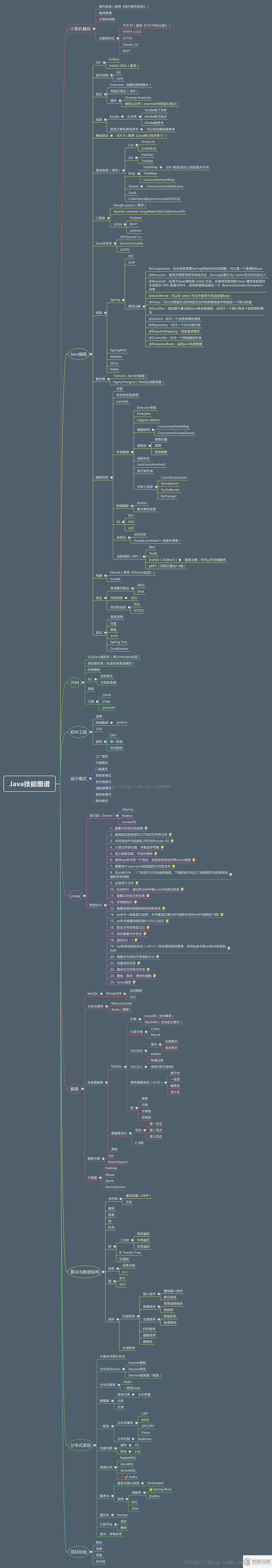Select the root node Java技能图谱
Screen dimensions: 272x1568
click(x=29, y=784)
